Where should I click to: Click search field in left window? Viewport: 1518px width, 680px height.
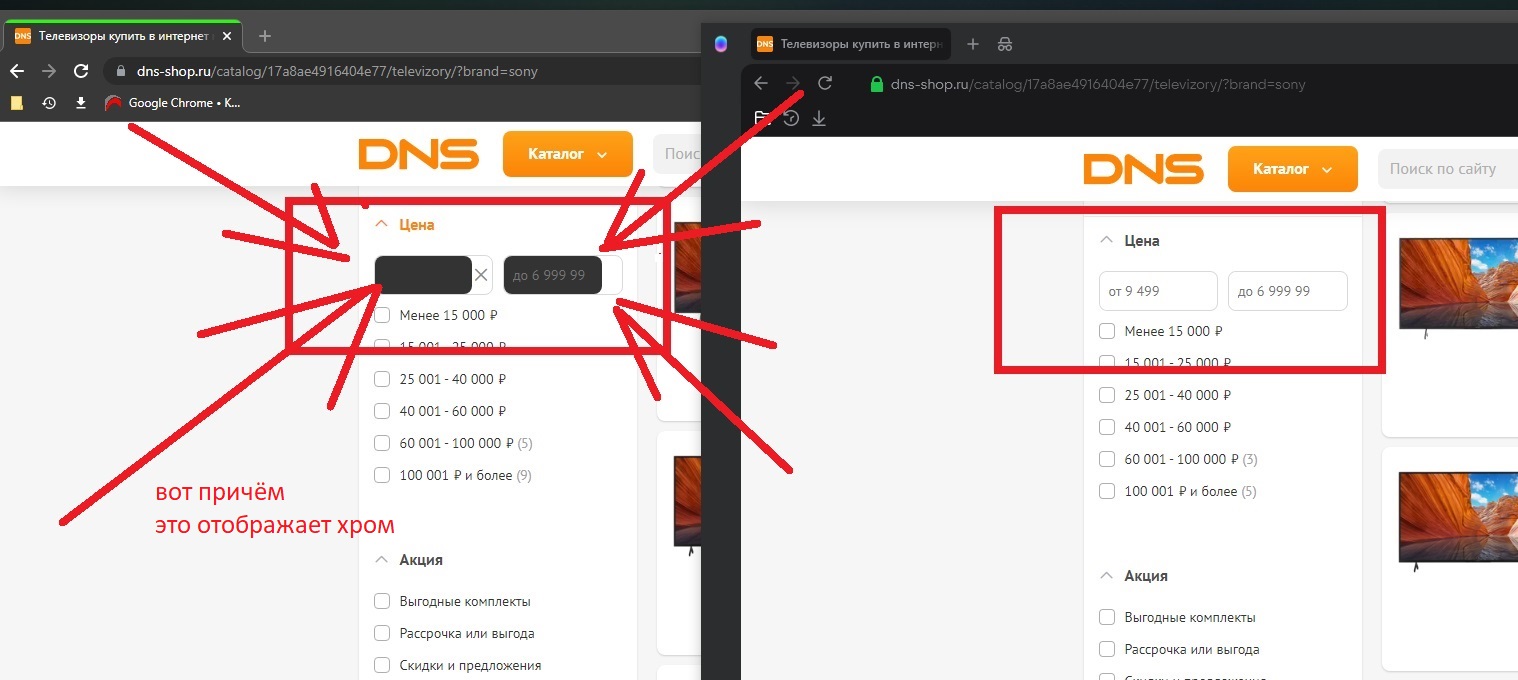point(677,154)
